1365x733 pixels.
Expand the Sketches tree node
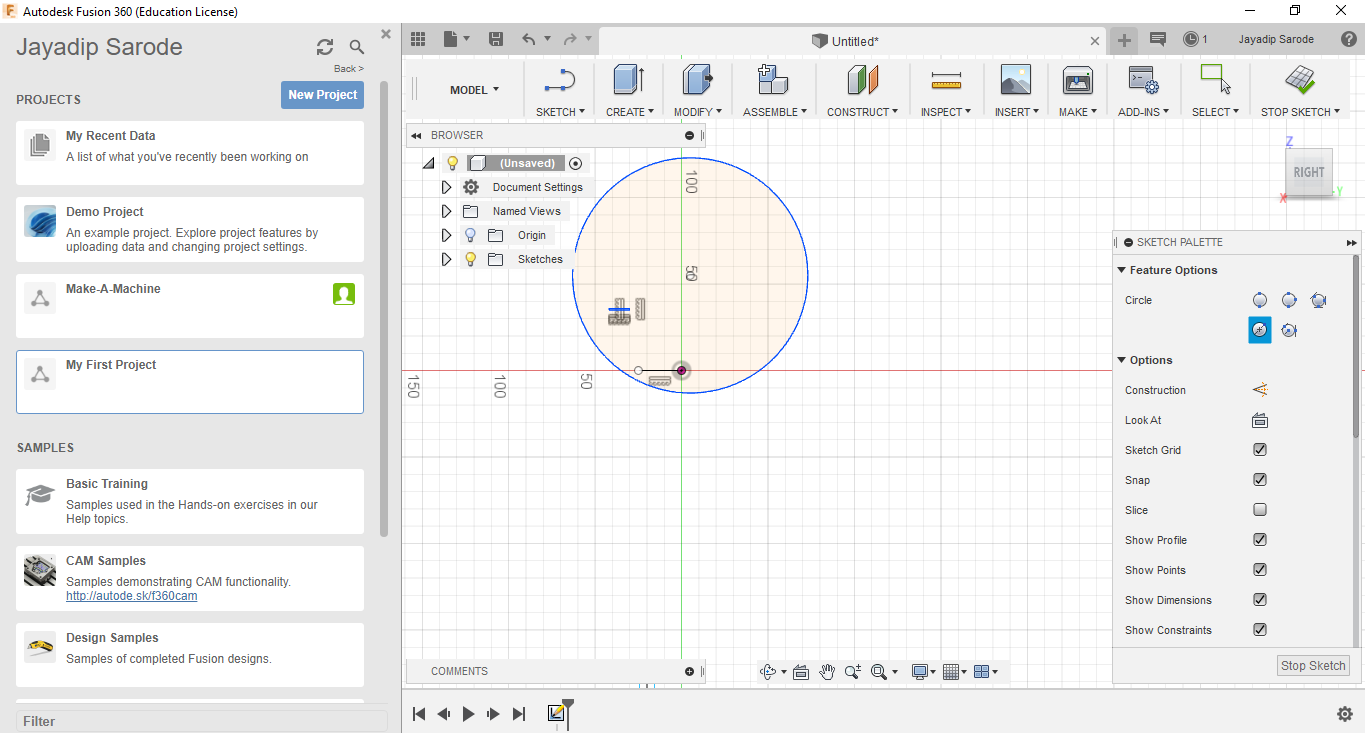446,259
